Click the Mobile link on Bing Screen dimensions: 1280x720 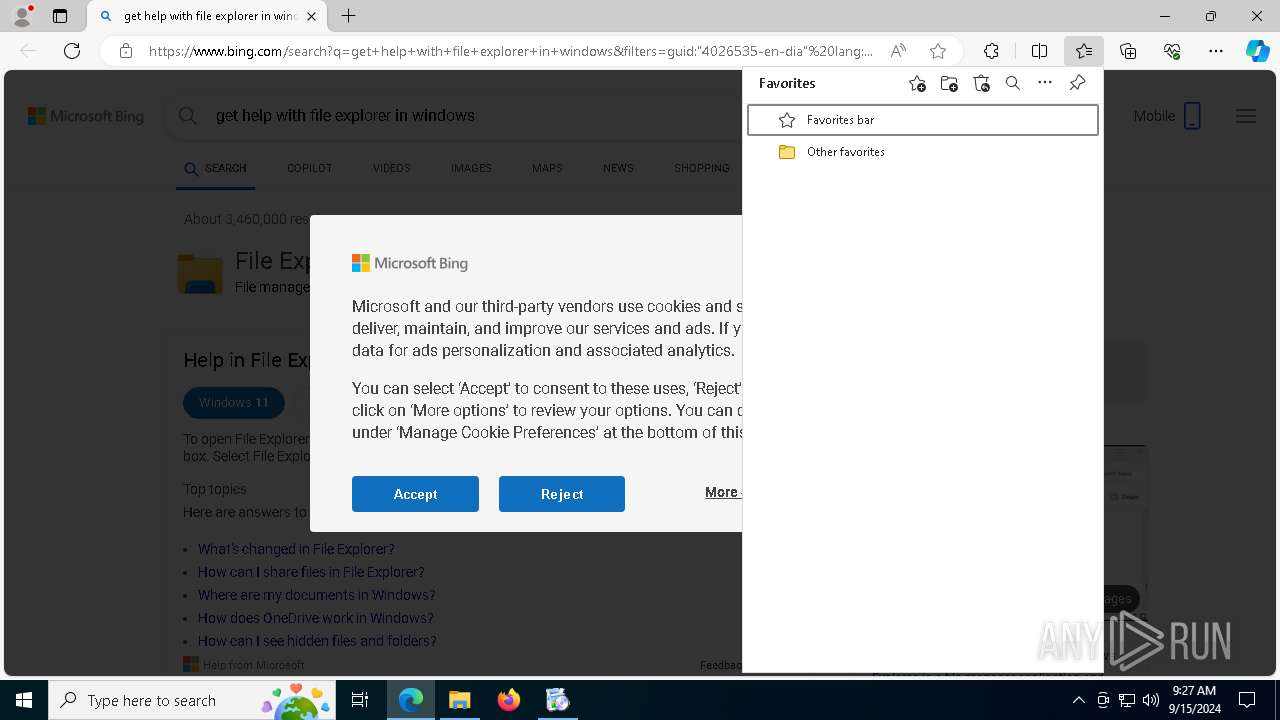click(x=1167, y=116)
